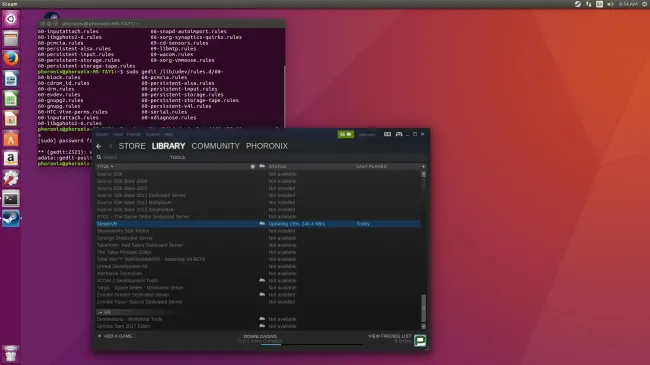Open the Steam menu in Steam window
The image size is (650, 365).
[x=102, y=134]
